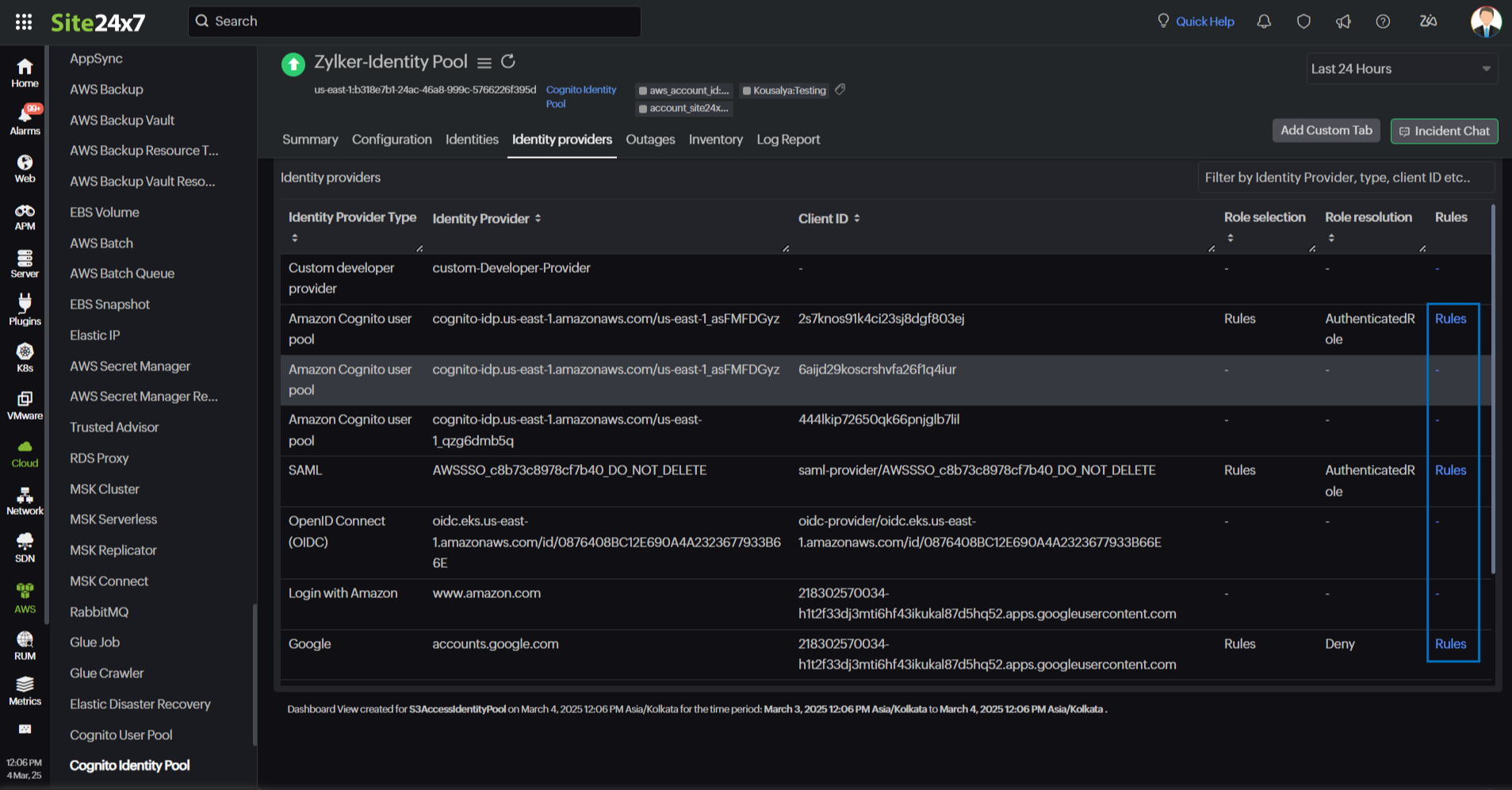Open Rules link for Google provider
The height and width of the screenshot is (790, 1512).
tap(1450, 644)
